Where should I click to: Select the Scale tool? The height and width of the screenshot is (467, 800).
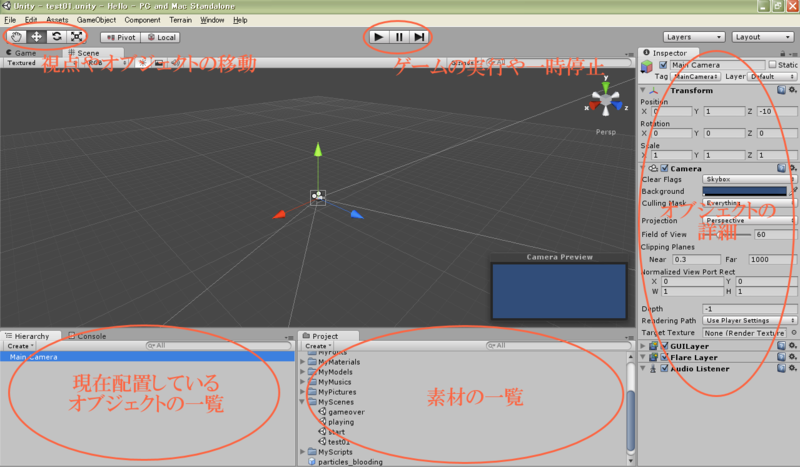tap(77, 37)
